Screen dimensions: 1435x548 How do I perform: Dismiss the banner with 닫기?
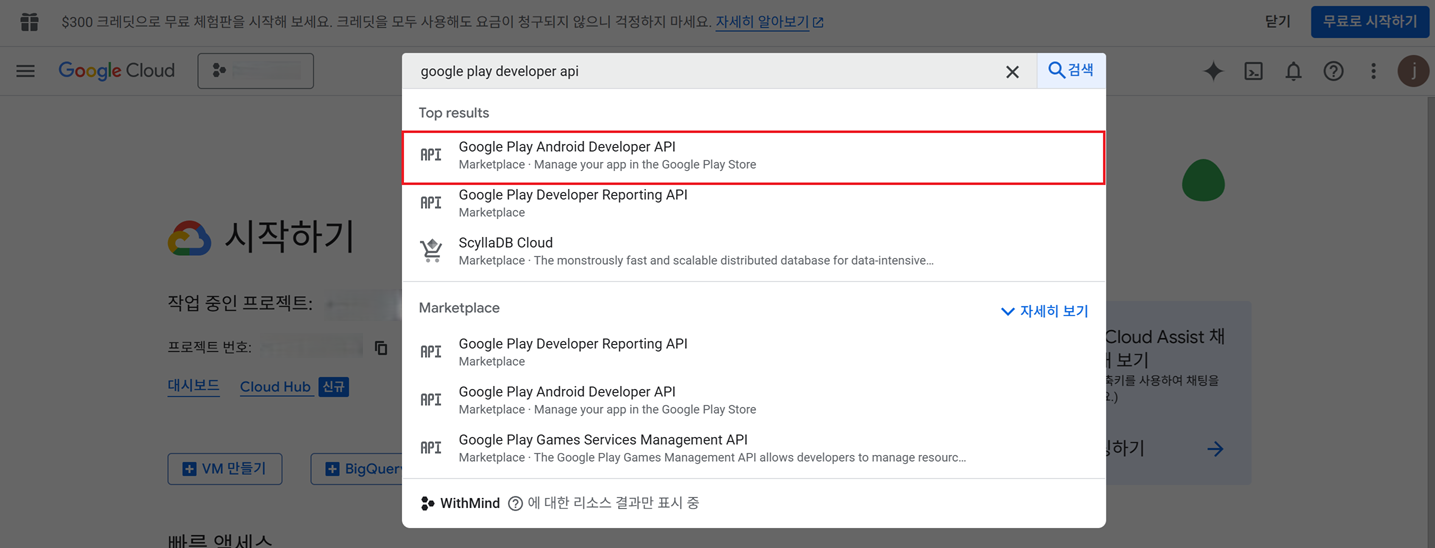click(x=1277, y=21)
